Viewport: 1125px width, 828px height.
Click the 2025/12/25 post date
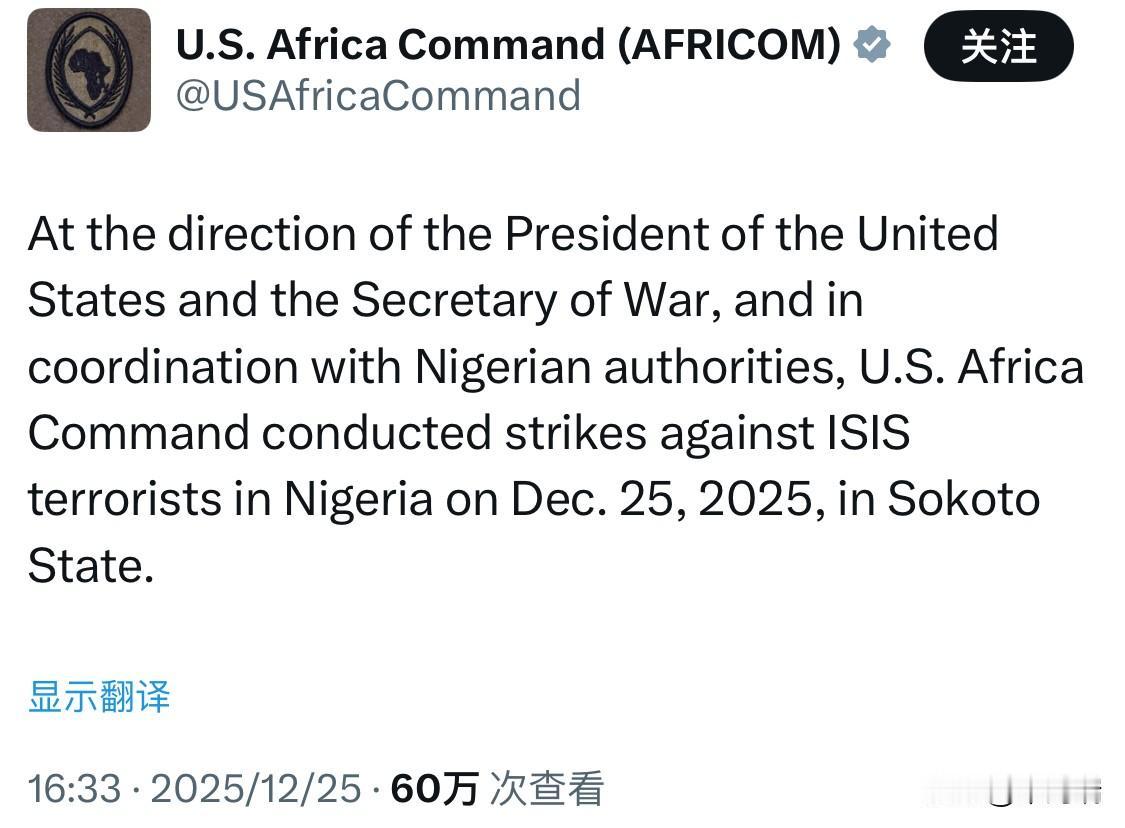[255, 789]
